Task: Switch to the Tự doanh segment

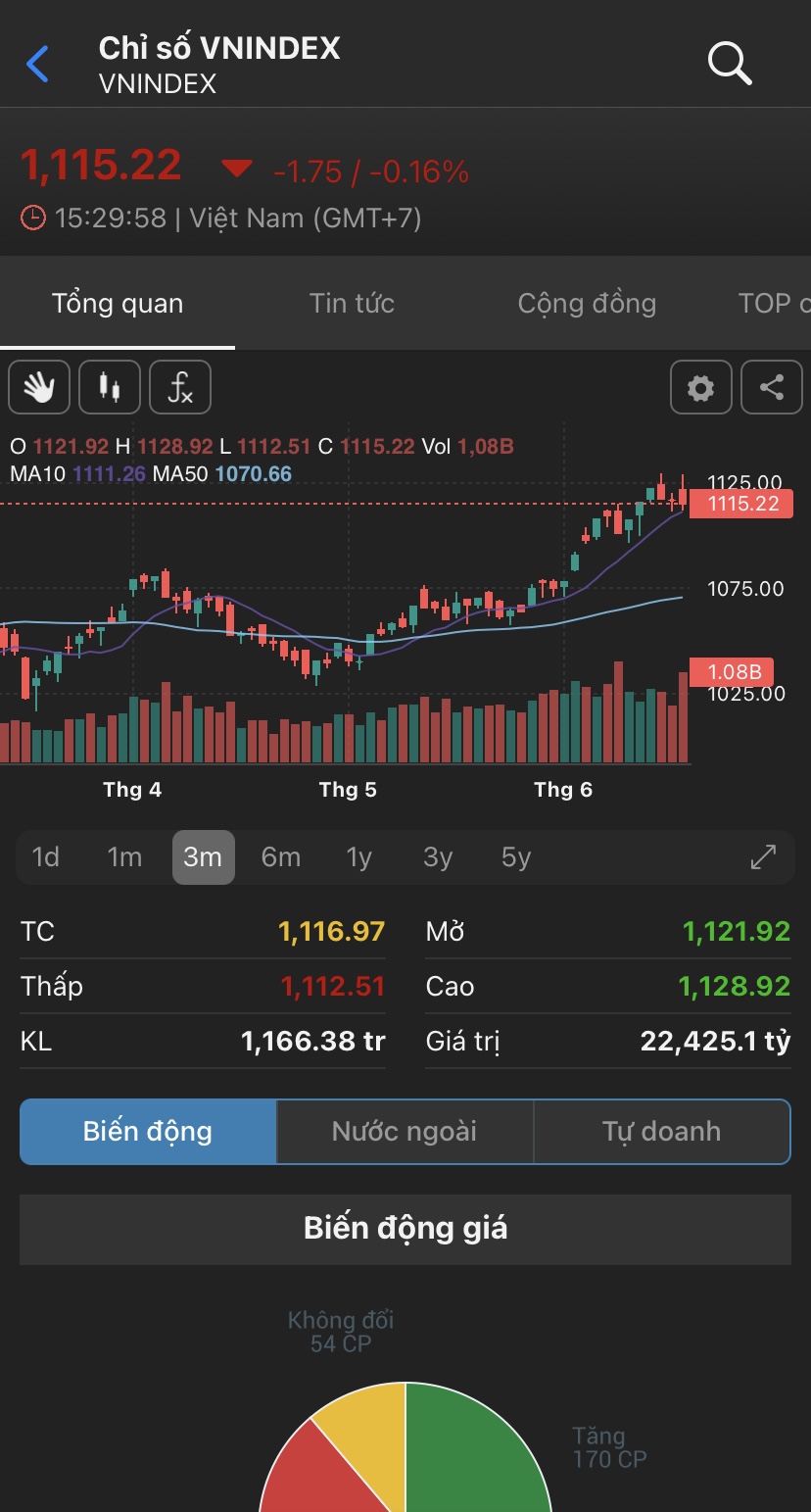Action: click(661, 1132)
